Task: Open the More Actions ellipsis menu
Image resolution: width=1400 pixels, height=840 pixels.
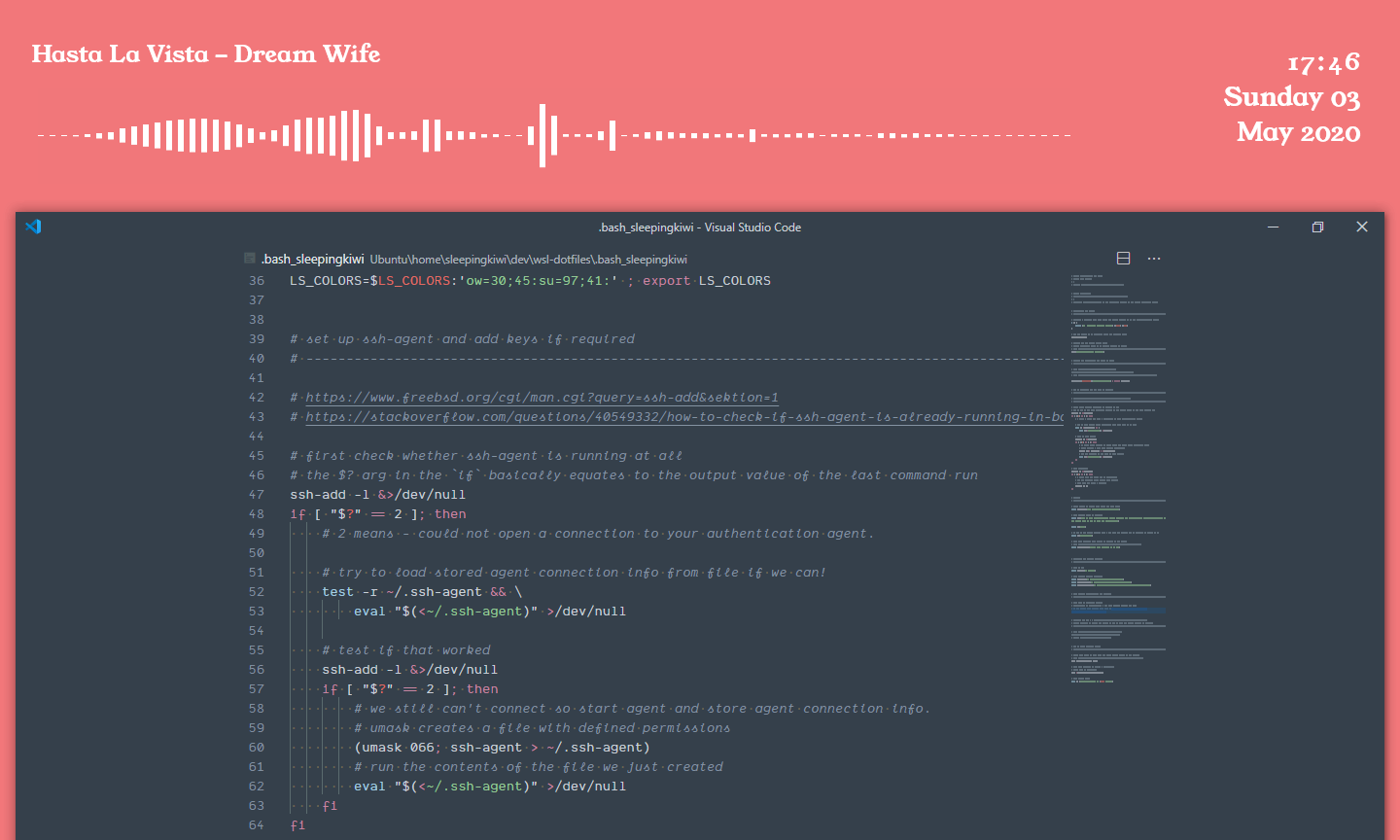Action: click(1154, 259)
